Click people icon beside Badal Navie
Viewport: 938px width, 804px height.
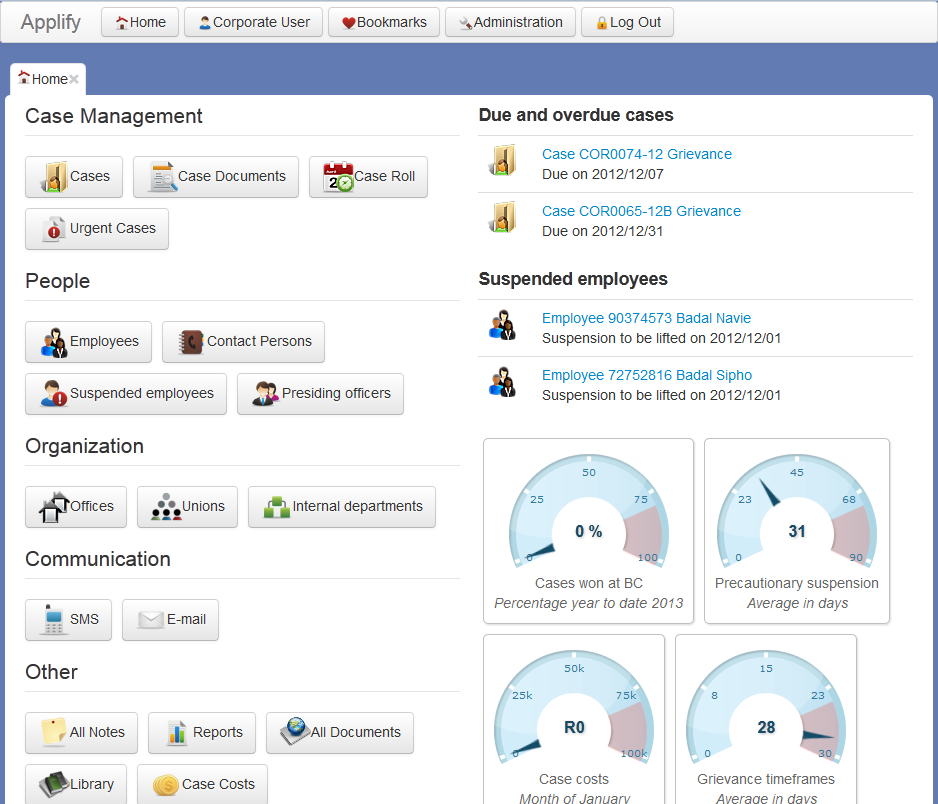pyautogui.click(x=502, y=325)
